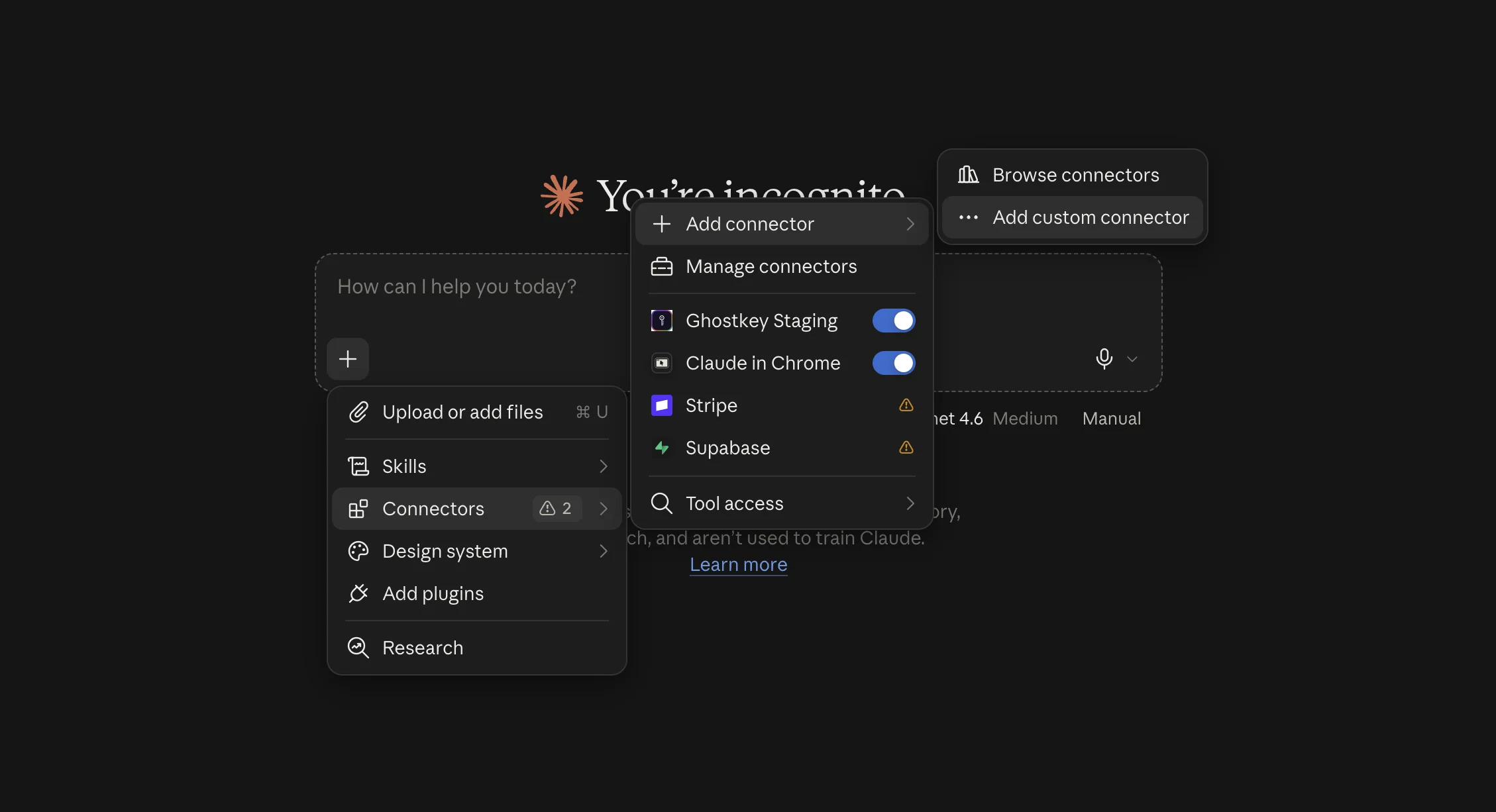Click the Design system palette icon
This screenshot has width=1496, height=812.
[358, 551]
